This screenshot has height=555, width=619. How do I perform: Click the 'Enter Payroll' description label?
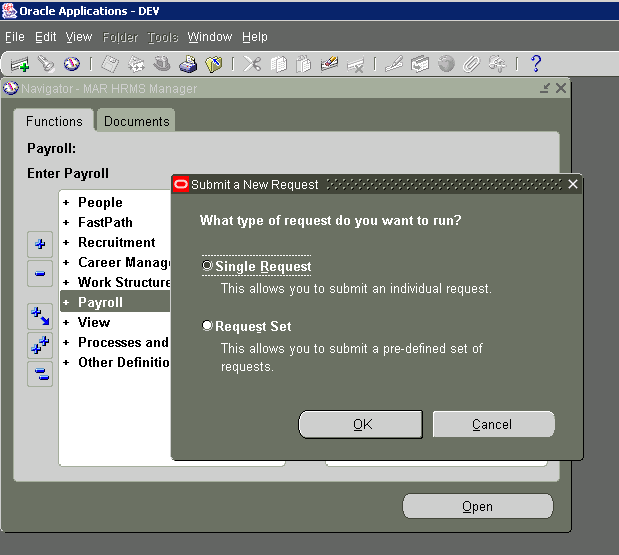pyautogui.click(x=68, y=174)
